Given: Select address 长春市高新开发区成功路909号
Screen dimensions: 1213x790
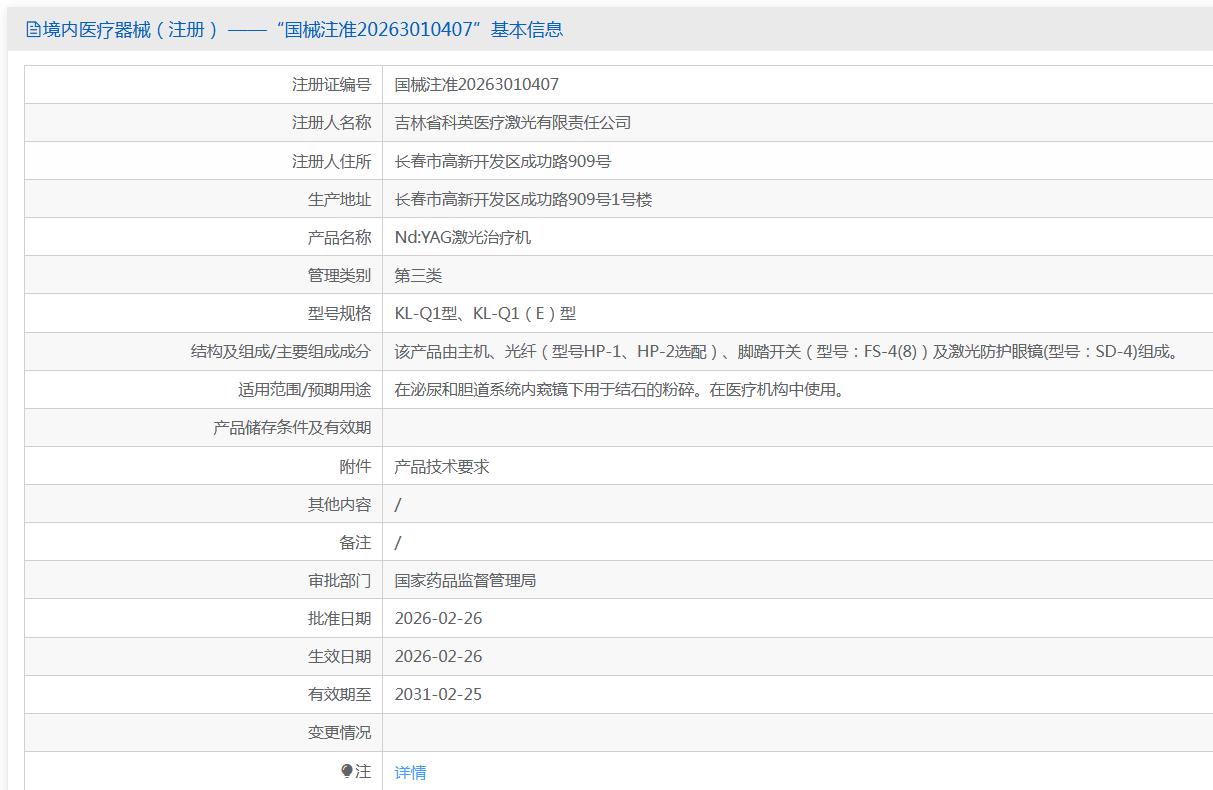Looking at the screenshot, I should [503, 161].
